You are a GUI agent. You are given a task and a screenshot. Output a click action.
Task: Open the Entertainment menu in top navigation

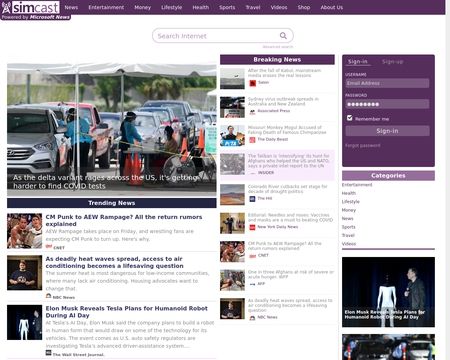pos(106,7)
